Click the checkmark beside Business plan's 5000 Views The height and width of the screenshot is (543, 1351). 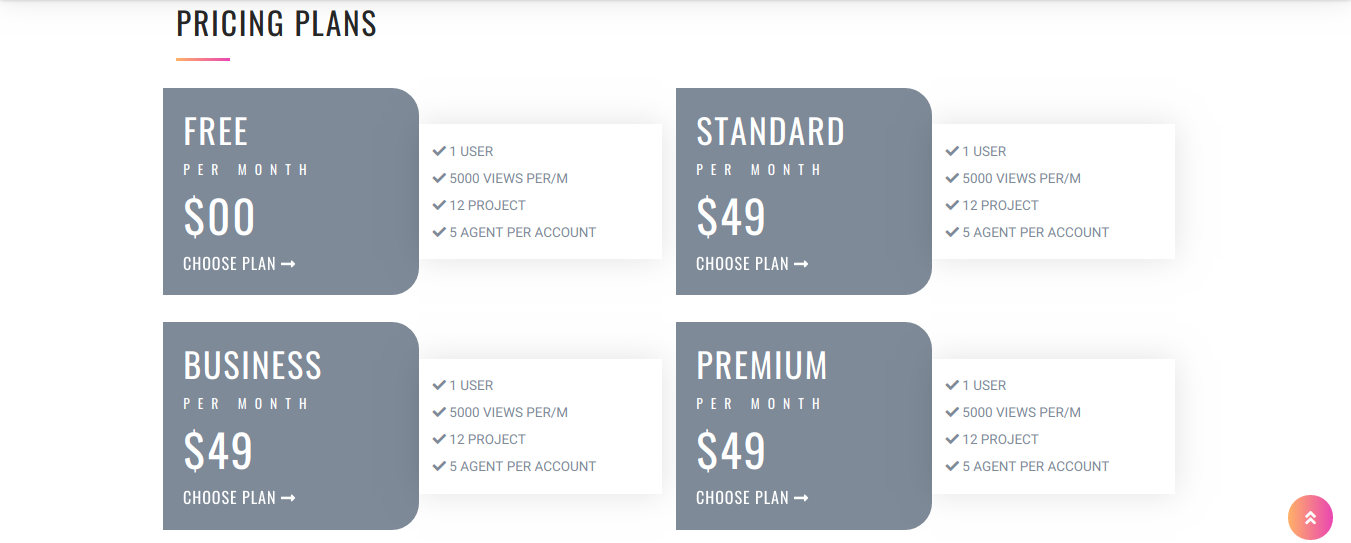click(439, 412)
